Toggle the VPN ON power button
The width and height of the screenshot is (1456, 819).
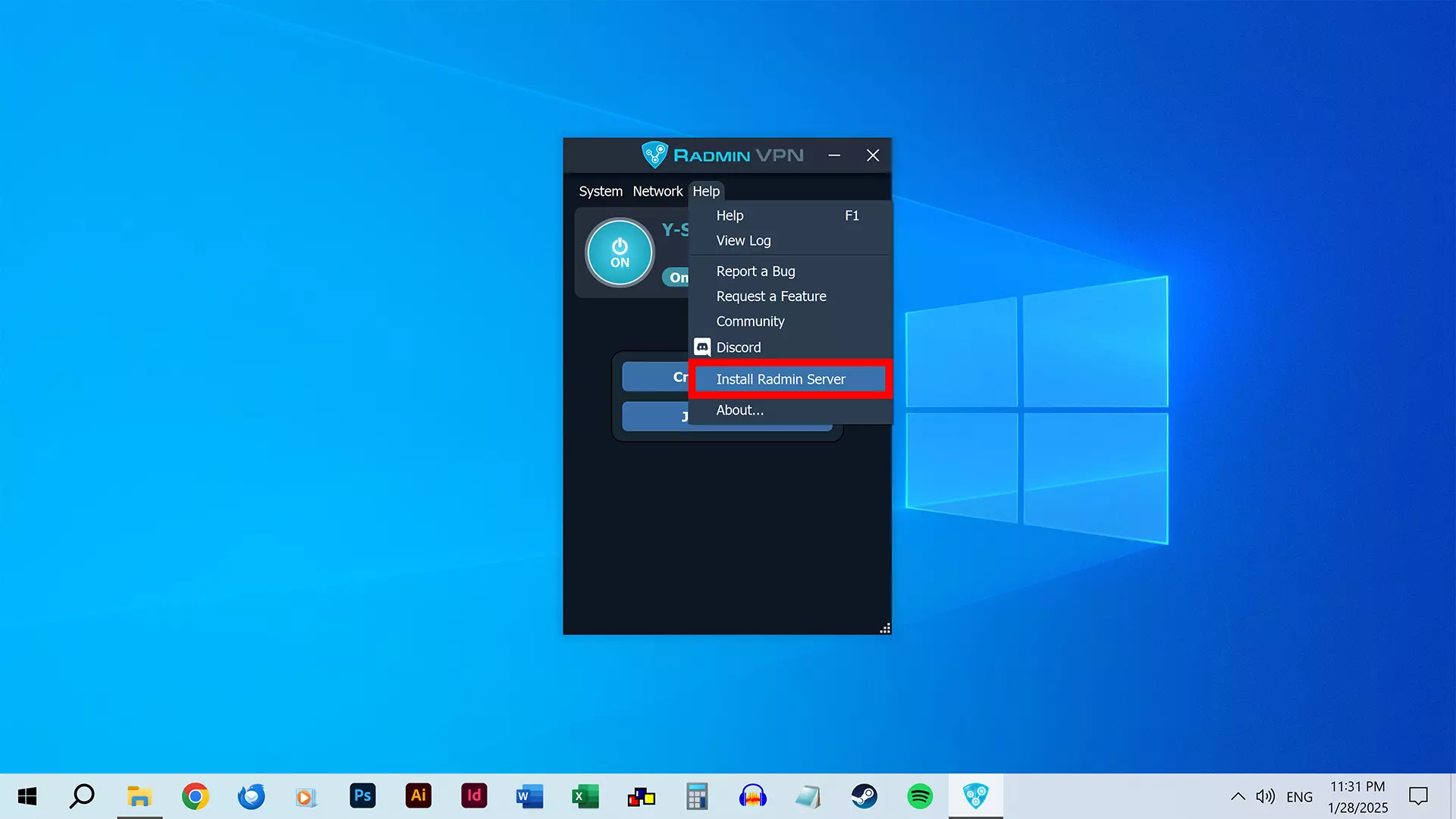[620, 253]
